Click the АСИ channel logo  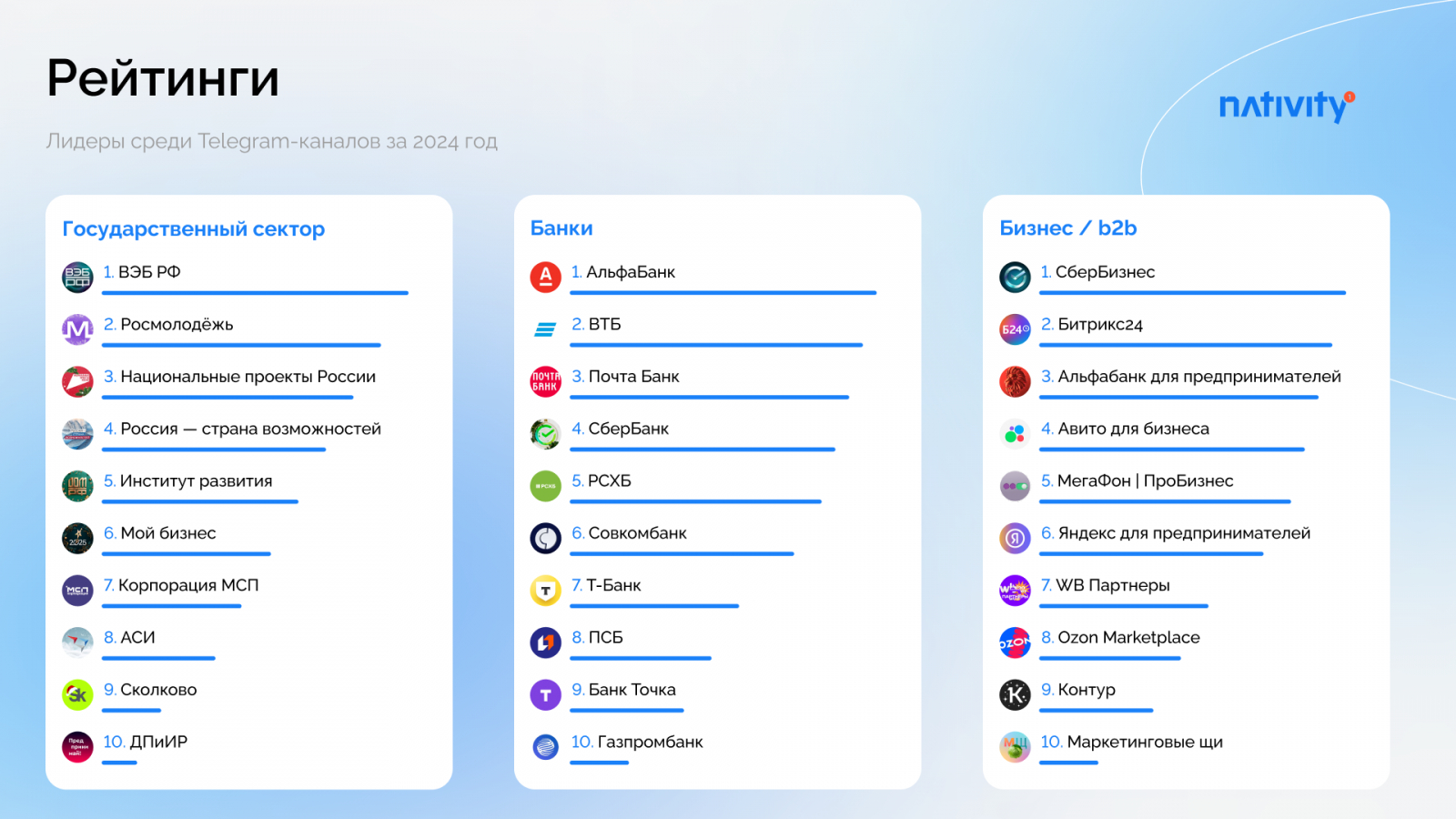[x=77, y=642]
